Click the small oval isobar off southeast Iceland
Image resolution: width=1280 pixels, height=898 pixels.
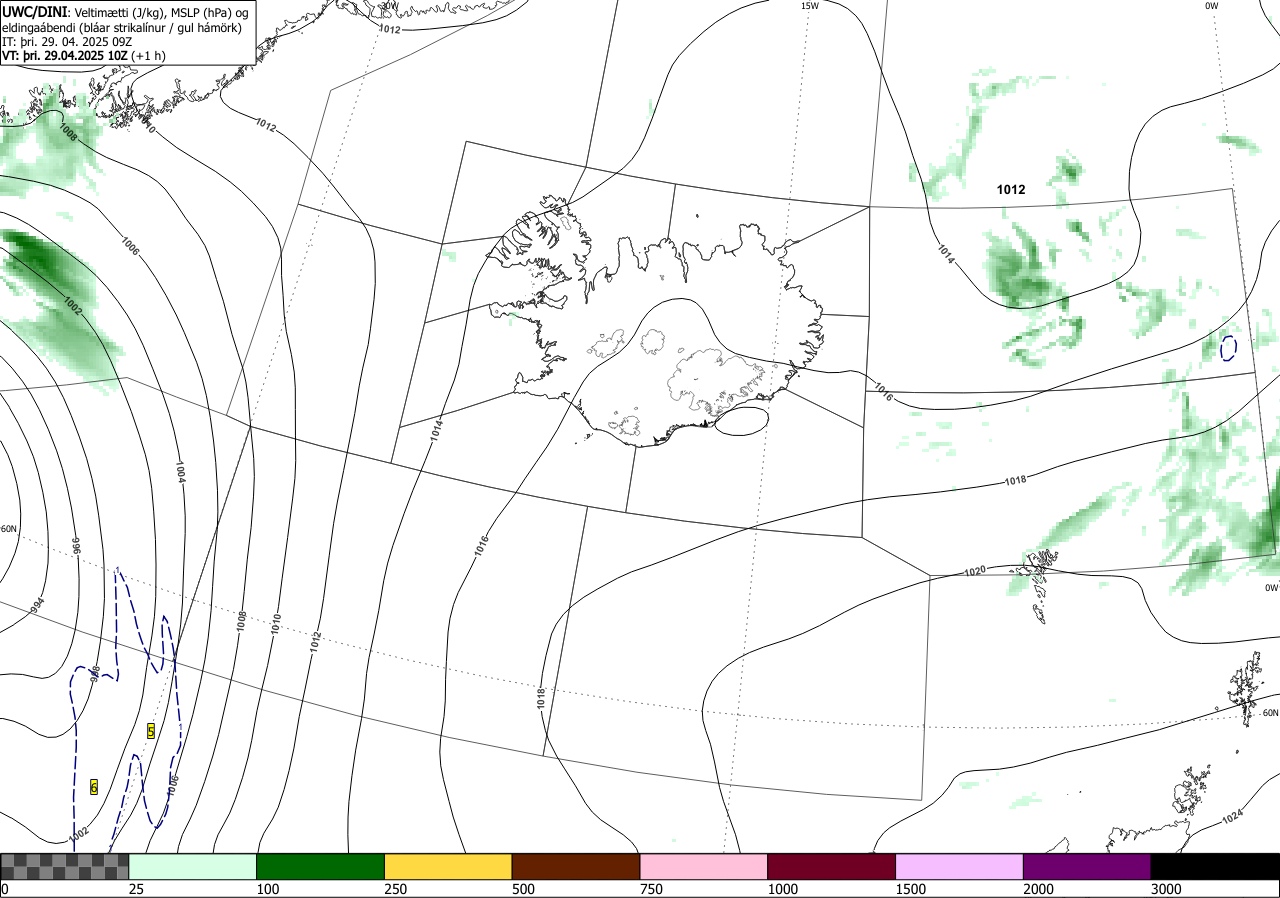[x=743, y=421]
